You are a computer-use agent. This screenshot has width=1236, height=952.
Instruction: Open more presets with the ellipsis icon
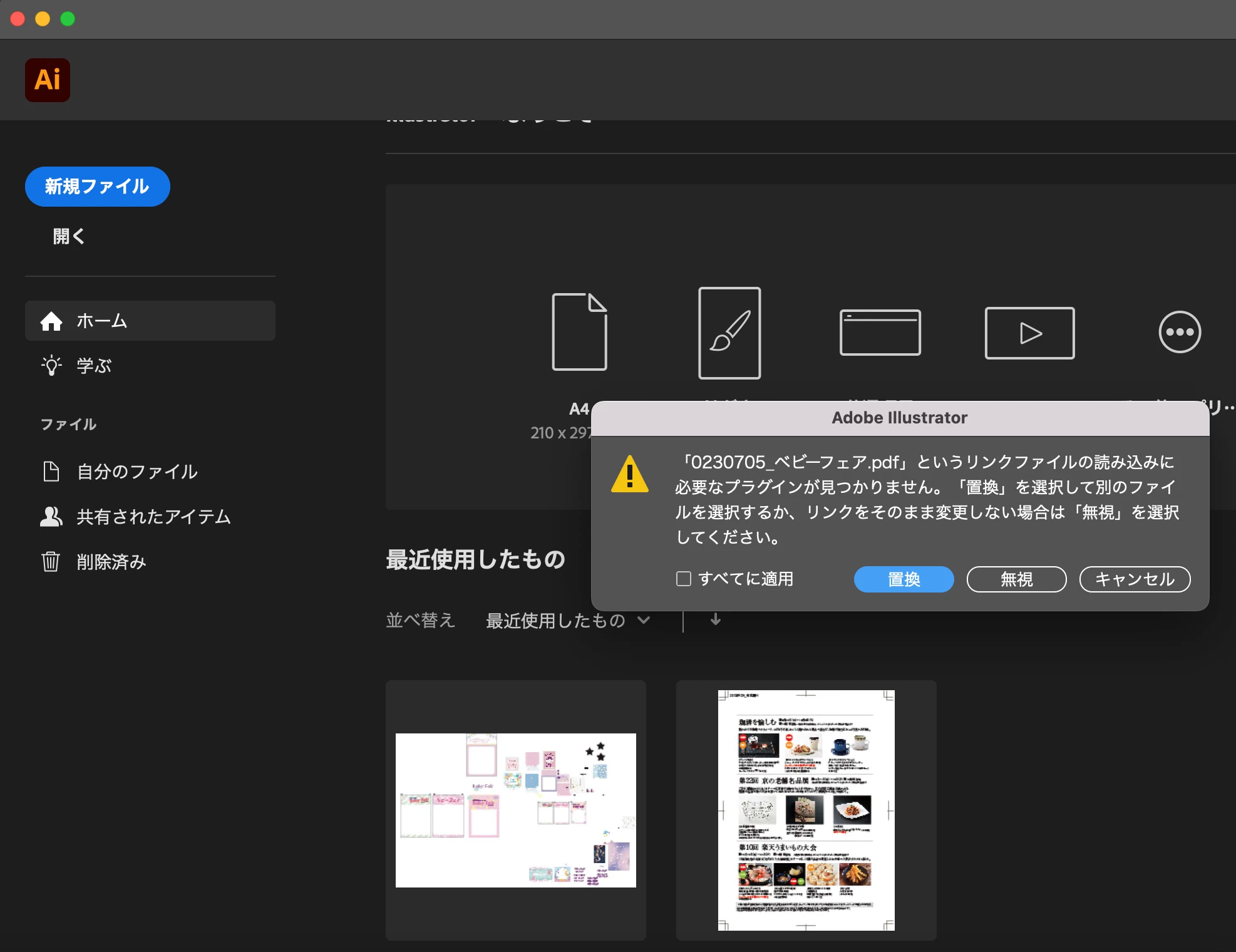click(x=1180, y=332)
